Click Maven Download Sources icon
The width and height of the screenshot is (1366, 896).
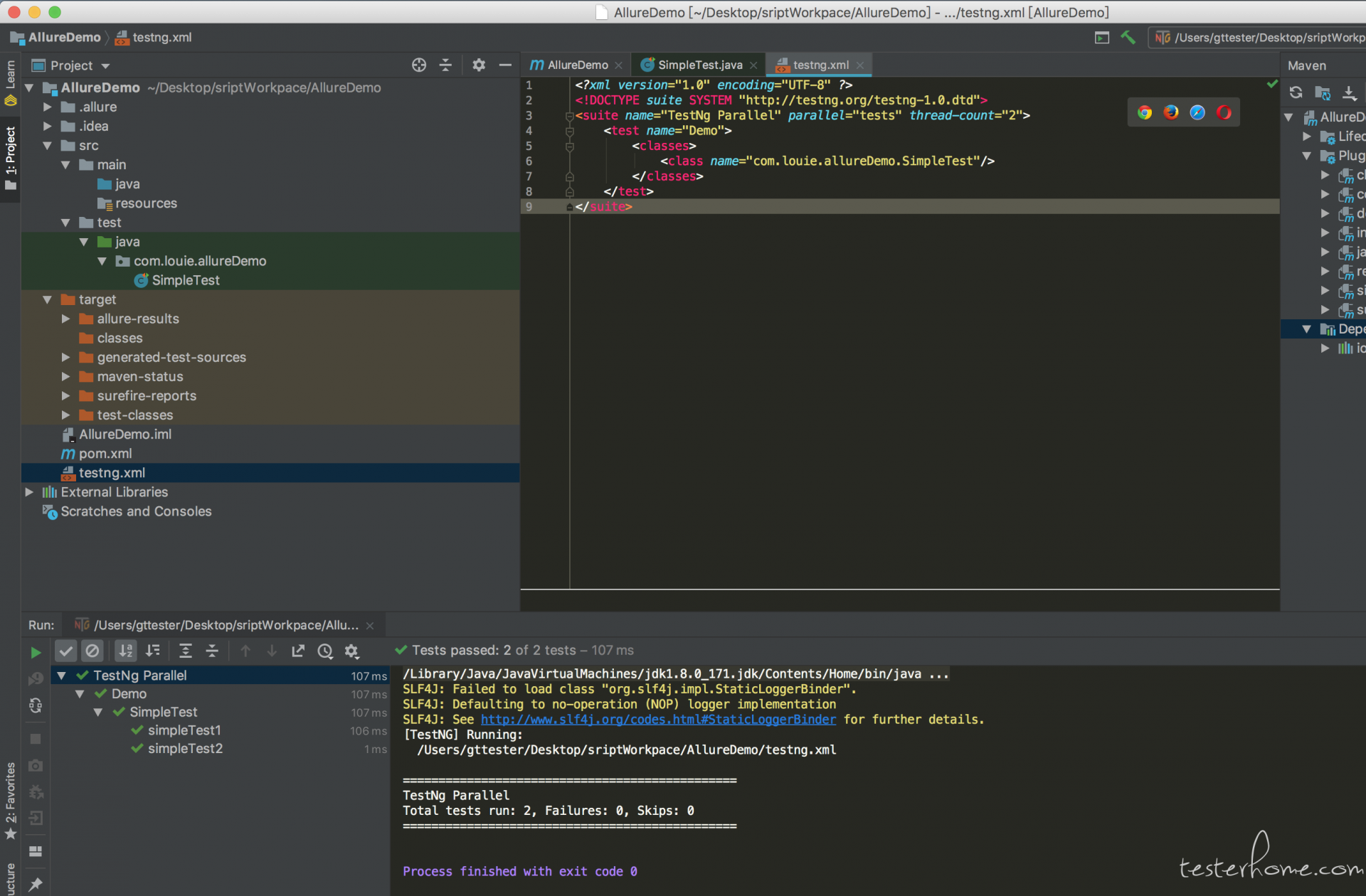click(1349, 92)
